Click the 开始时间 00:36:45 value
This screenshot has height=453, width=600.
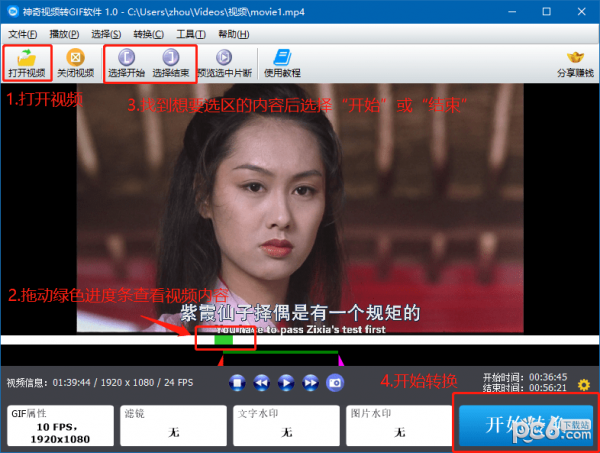click(x=548, y=377)
